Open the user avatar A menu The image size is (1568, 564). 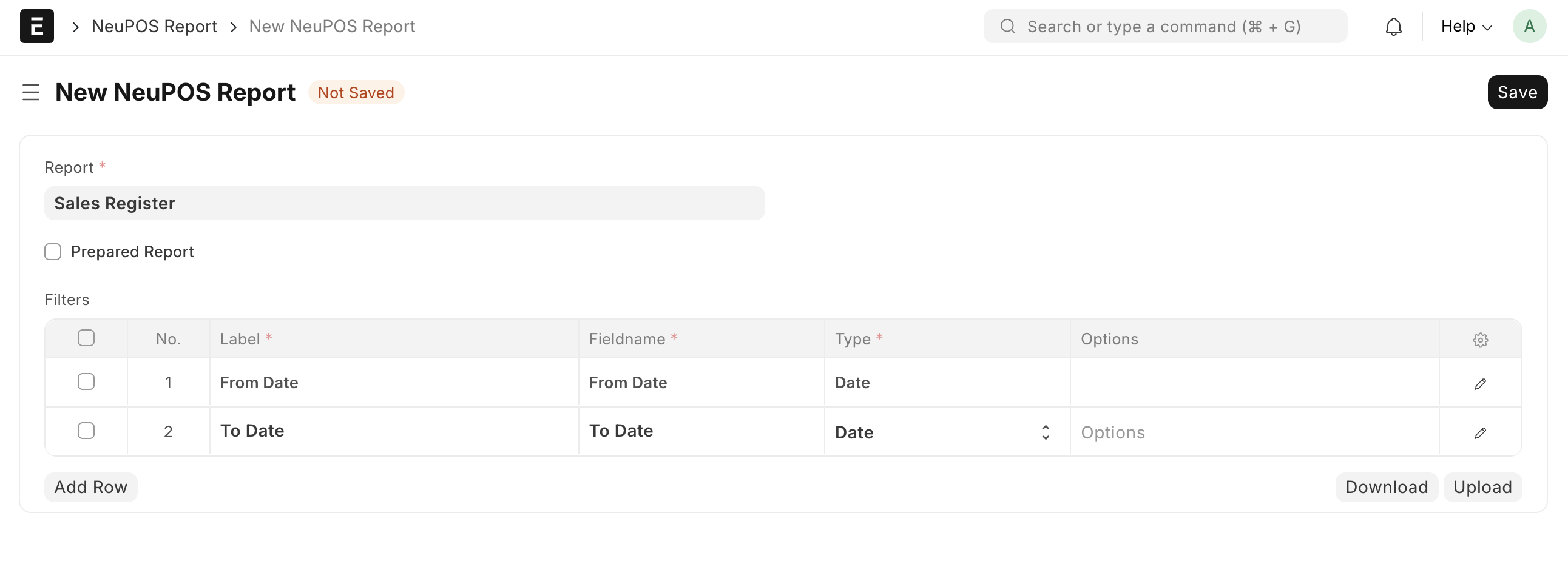1529,26
